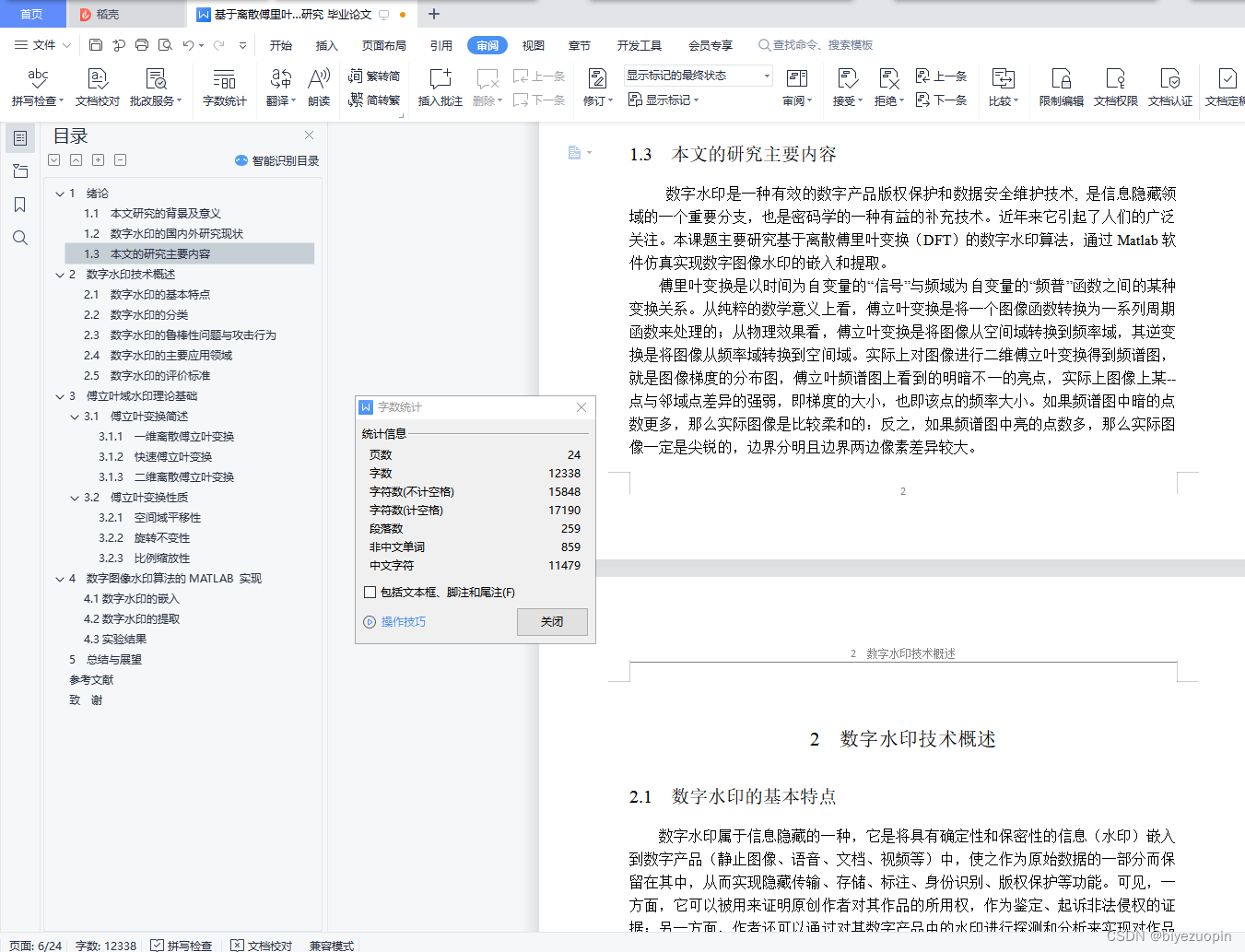Image resolution: width=1245 pixels, height=952 pixels.
Task: Open 文档权限 document permissions
Action: click(x=1115, y=88)
